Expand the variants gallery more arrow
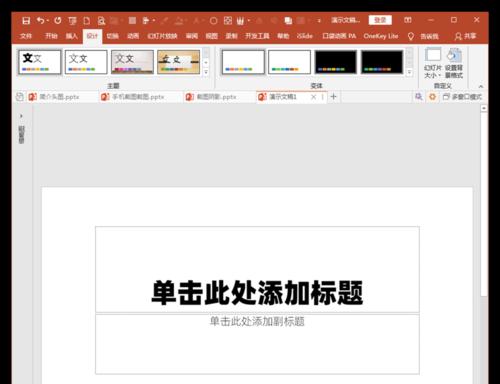Screen dimensions: 500x384 [x=410, y=72]
